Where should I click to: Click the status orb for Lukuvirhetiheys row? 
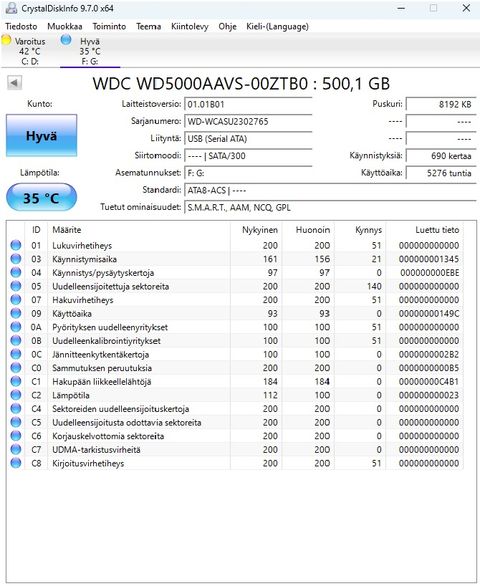16,245
